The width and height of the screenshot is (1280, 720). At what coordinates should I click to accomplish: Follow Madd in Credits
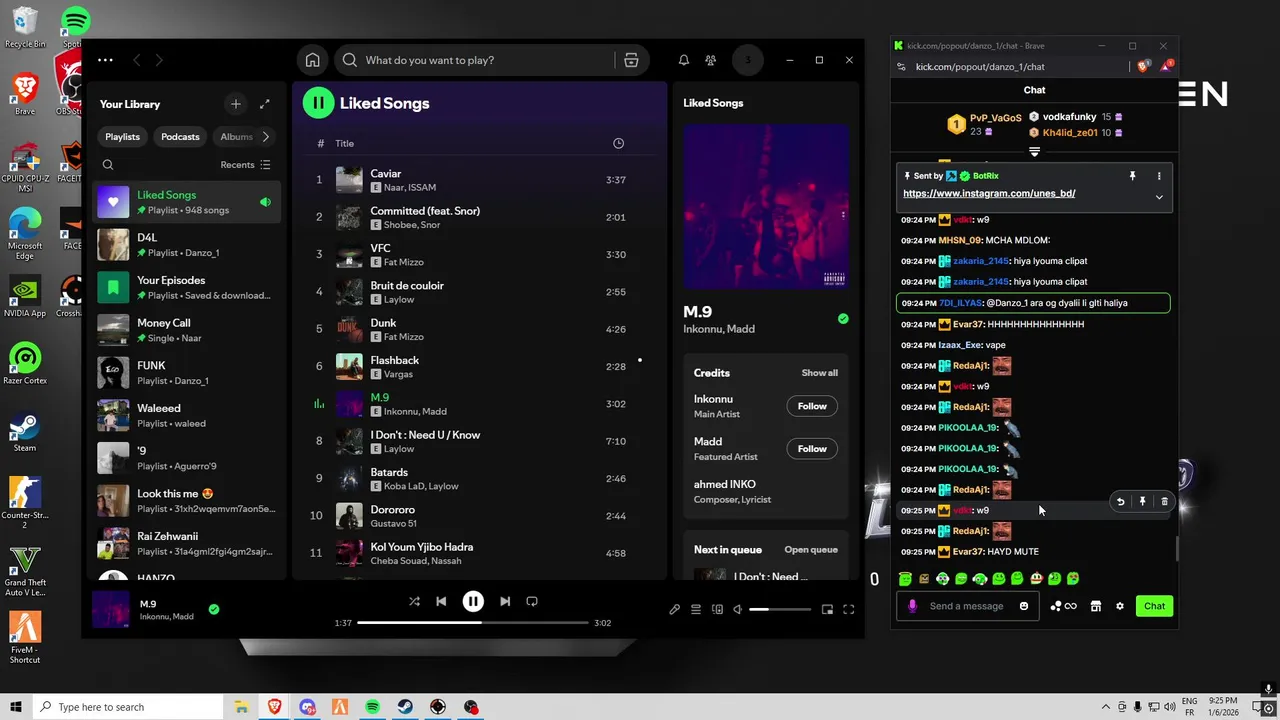812,449
